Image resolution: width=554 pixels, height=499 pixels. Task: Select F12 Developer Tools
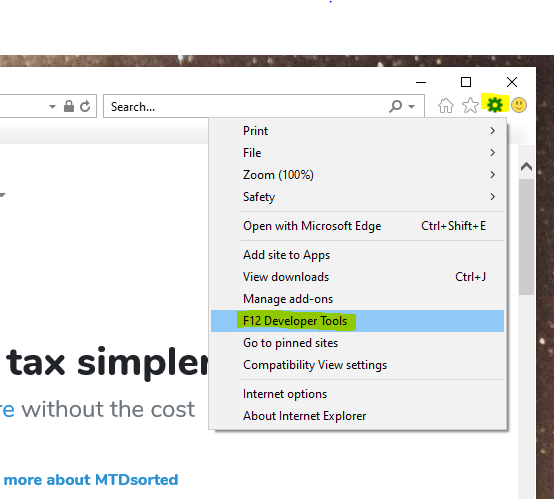tap(357, 321)
